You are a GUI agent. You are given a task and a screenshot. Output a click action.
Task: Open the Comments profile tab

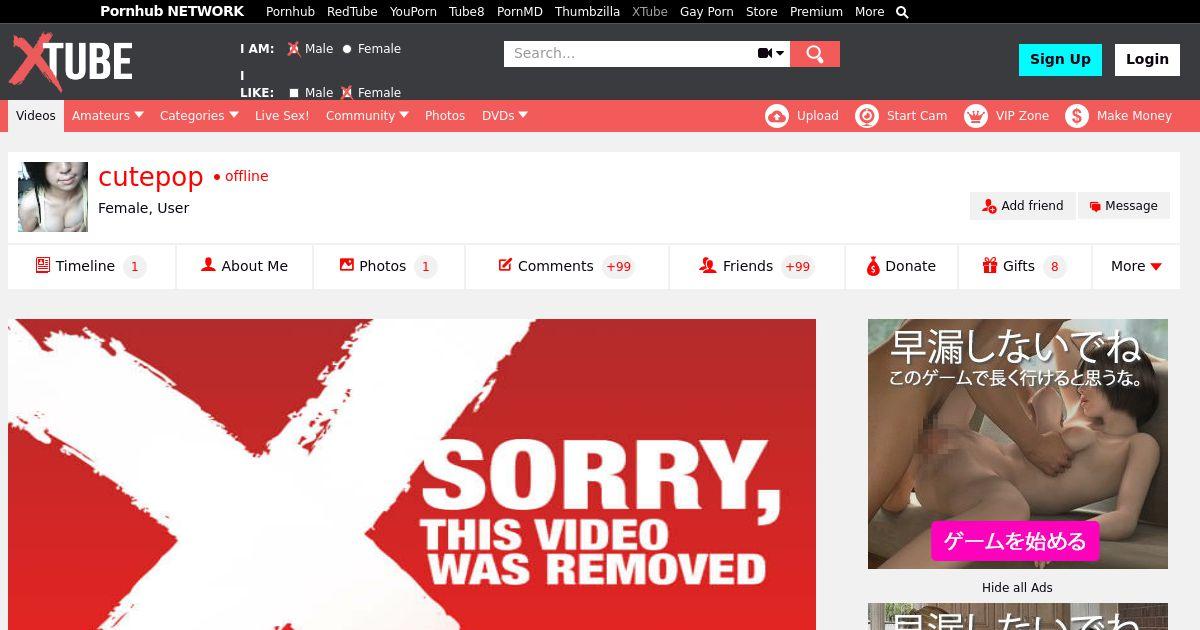567,266
